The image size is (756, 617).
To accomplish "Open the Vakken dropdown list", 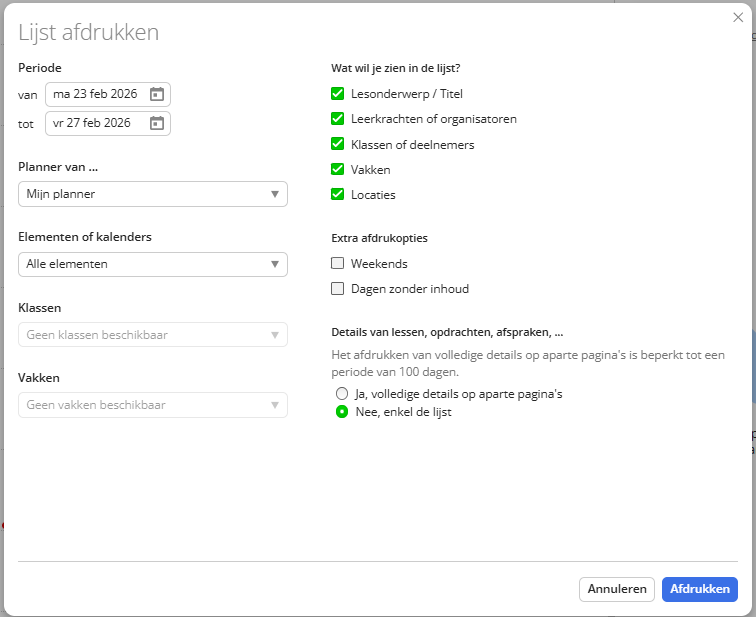I will click(x=153, y=405).
